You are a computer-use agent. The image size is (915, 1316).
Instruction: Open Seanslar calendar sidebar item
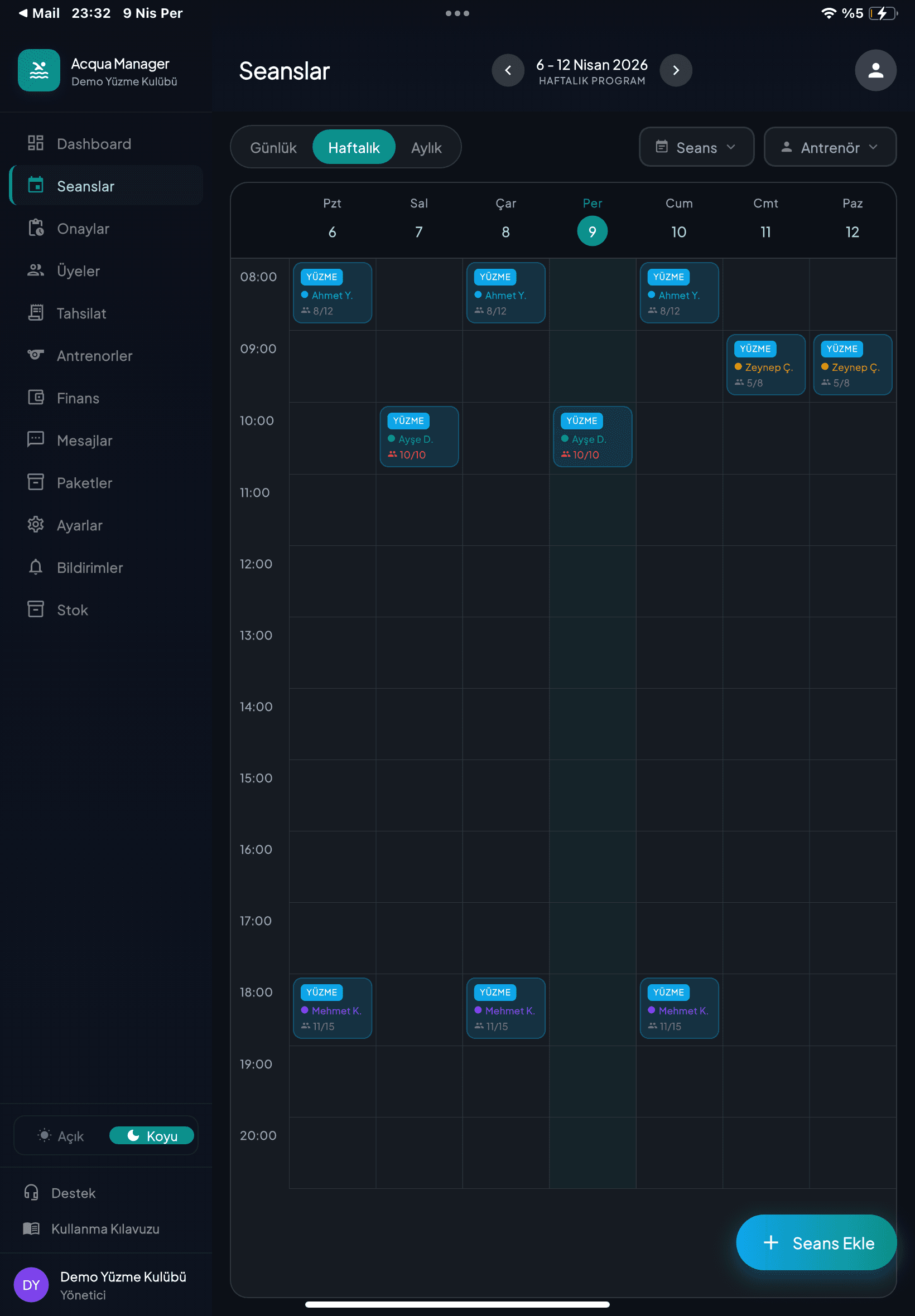point(106,186)
